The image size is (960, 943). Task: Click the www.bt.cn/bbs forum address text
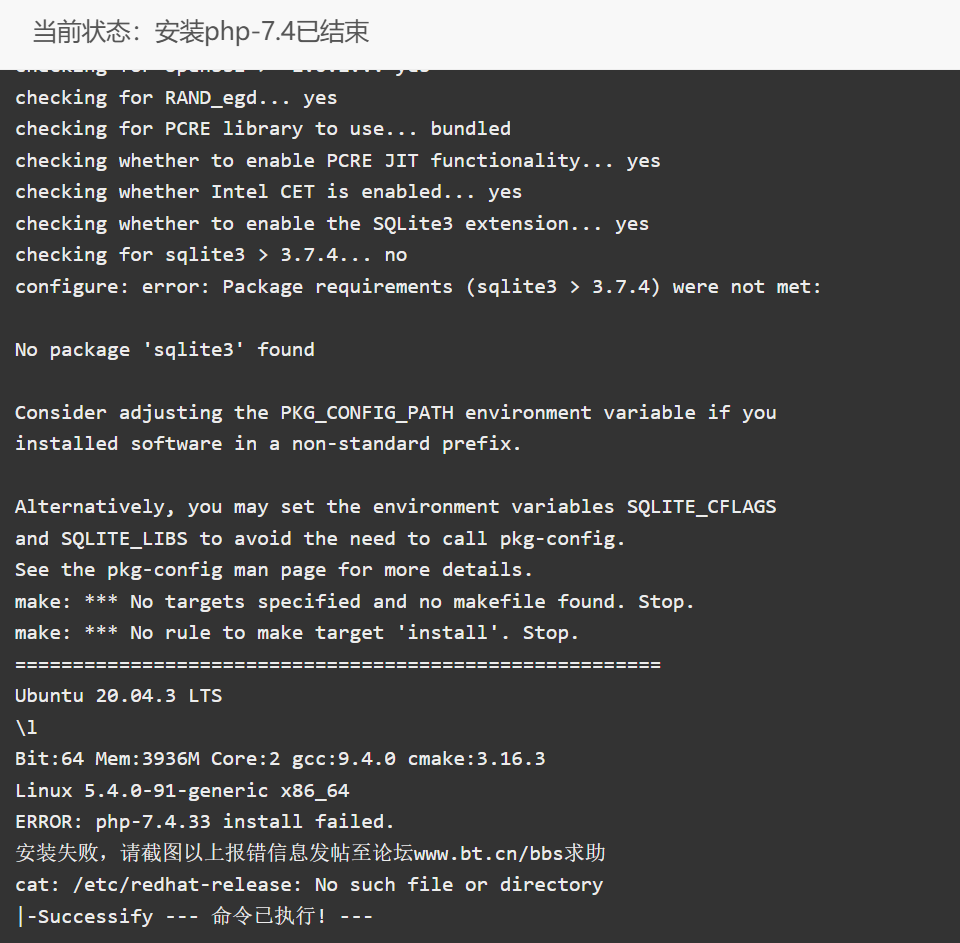pyautogui.click(x=488, y=853)
